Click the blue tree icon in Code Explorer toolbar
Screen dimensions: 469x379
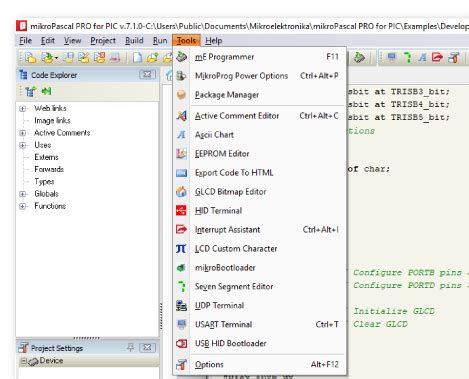coord(31,91)
